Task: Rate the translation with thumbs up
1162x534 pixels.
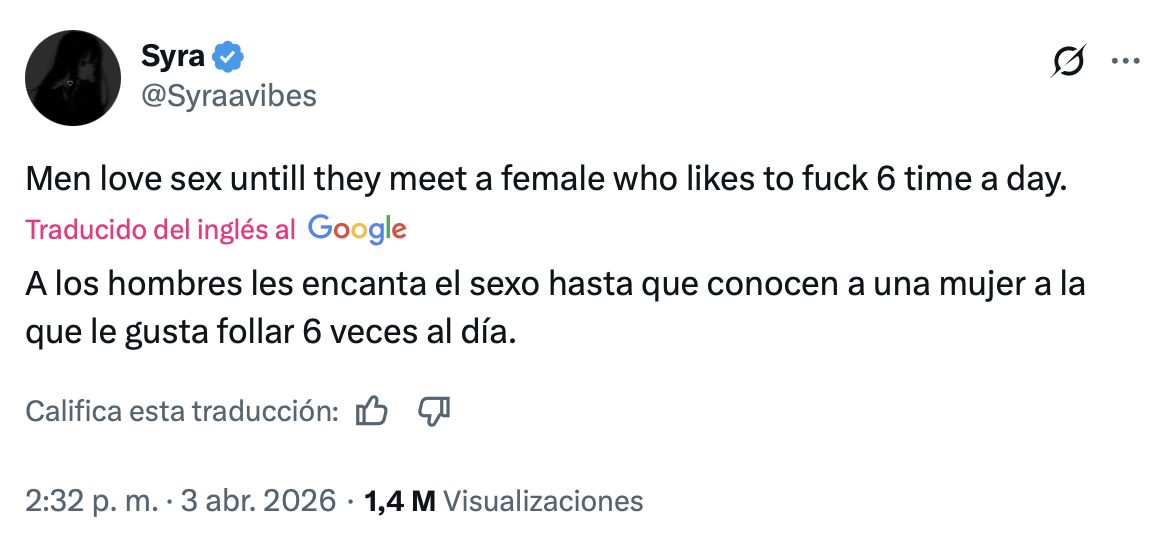Action: [x=372, y=410]
